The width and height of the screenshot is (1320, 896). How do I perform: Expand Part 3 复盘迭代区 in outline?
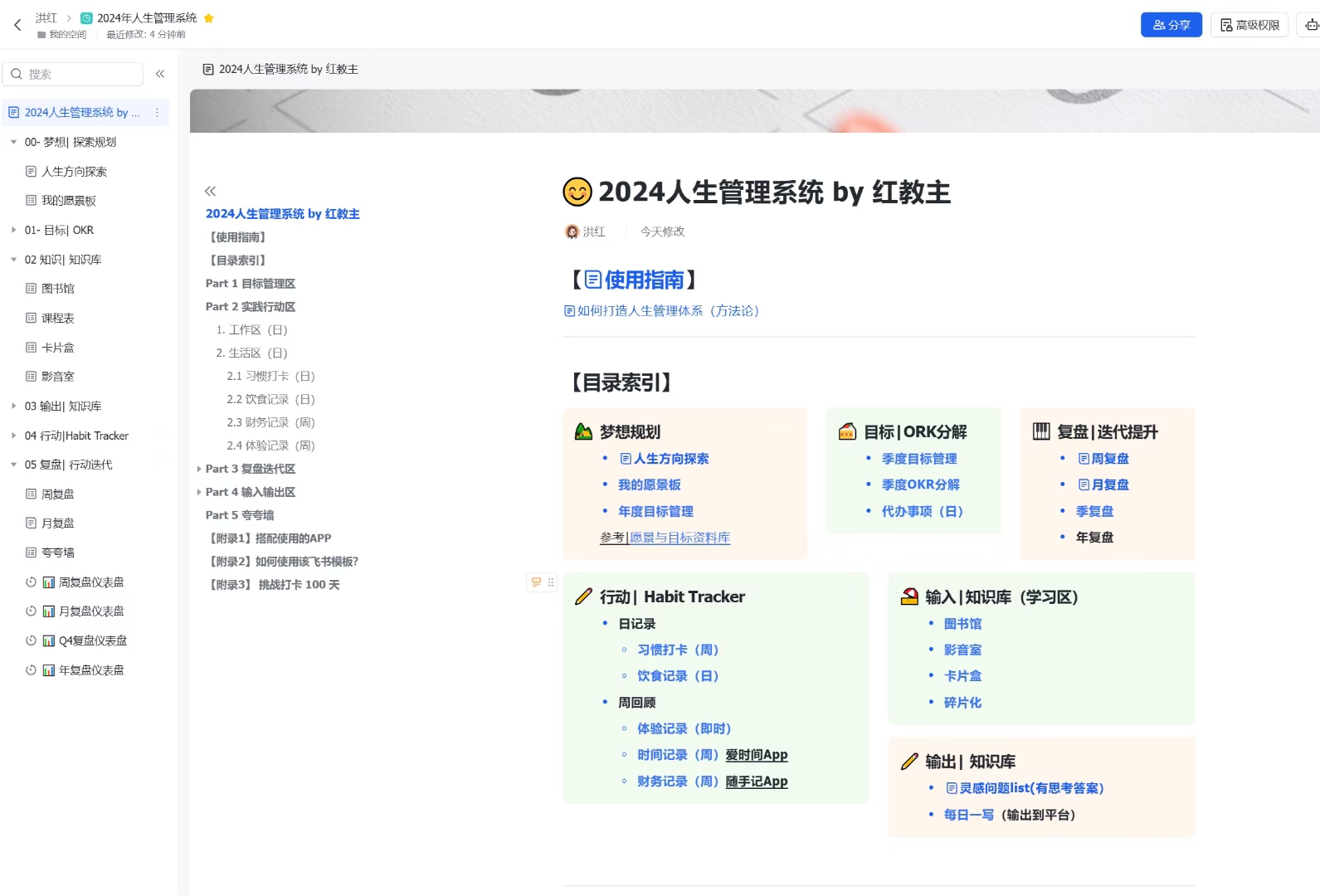[199, 469]
